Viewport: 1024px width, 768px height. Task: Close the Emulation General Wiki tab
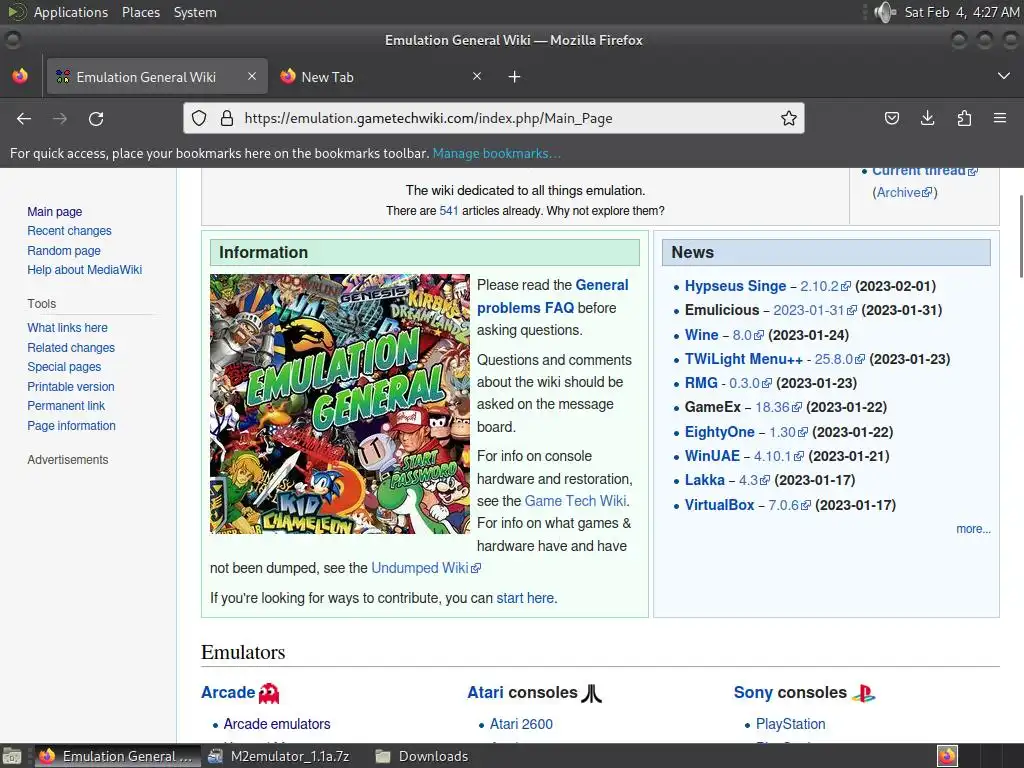[x=251, y=76]
